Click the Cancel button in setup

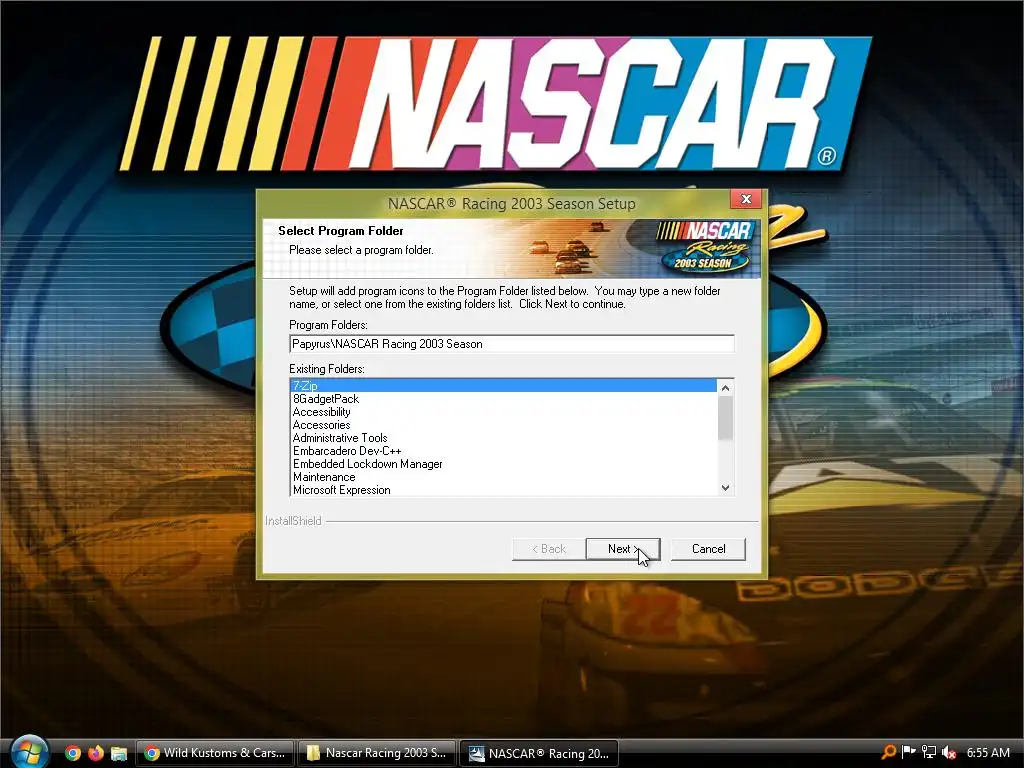[x=708, y=549]
